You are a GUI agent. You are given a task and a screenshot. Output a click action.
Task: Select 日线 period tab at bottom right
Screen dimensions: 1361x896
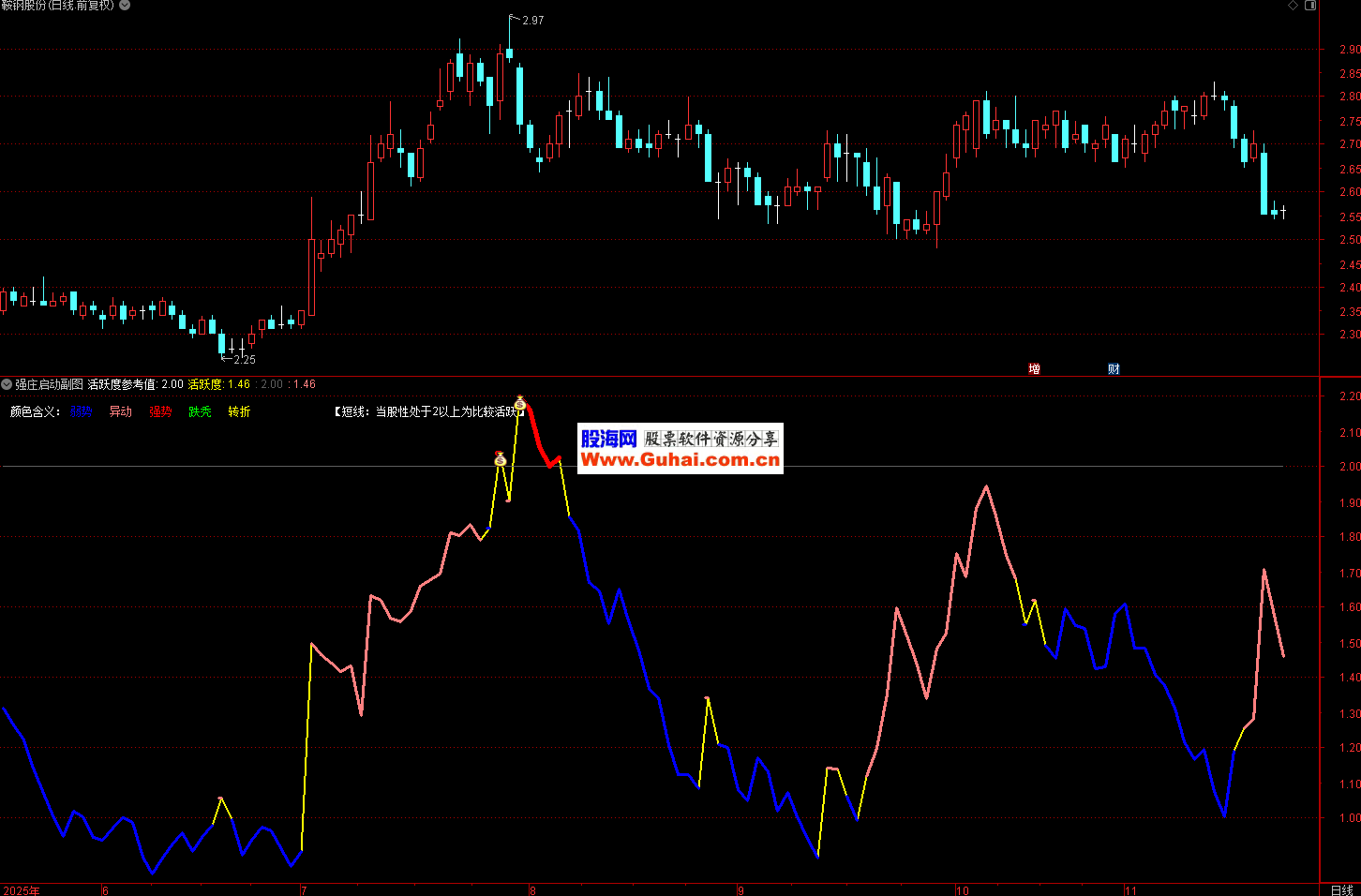tap(1341, 889)
